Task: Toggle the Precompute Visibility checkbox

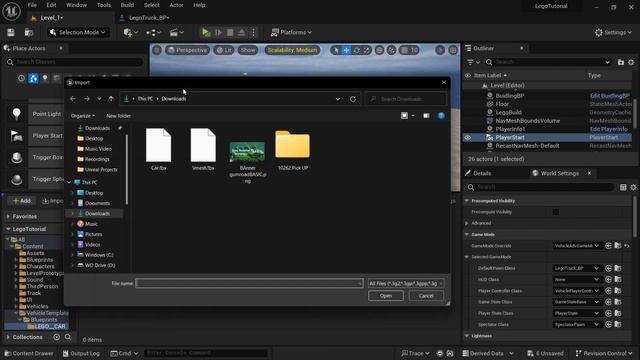Action: point(556,212)
